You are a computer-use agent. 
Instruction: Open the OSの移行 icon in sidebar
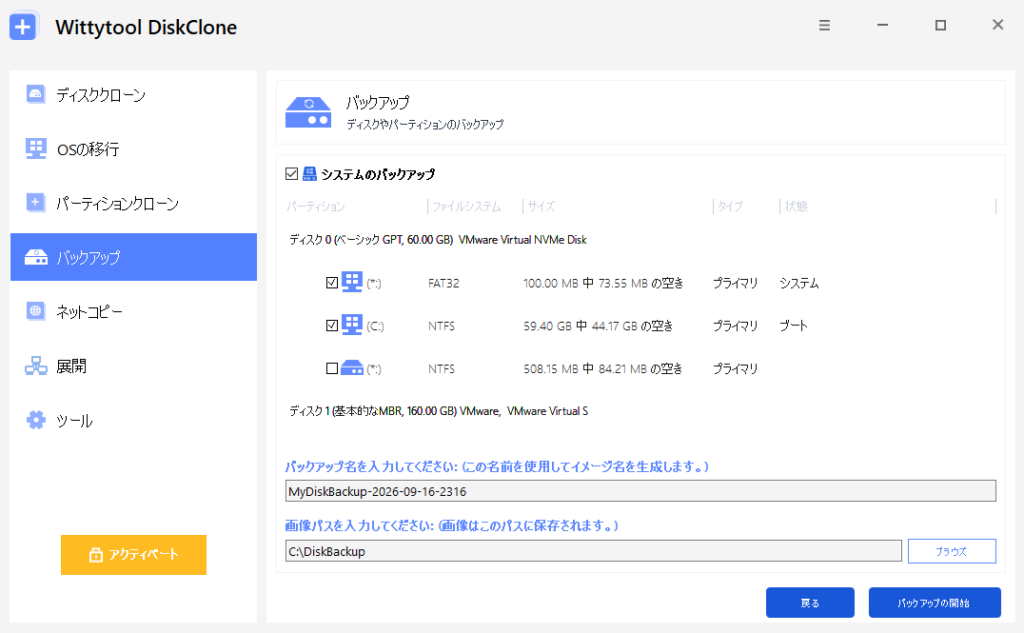pos(35,148)
